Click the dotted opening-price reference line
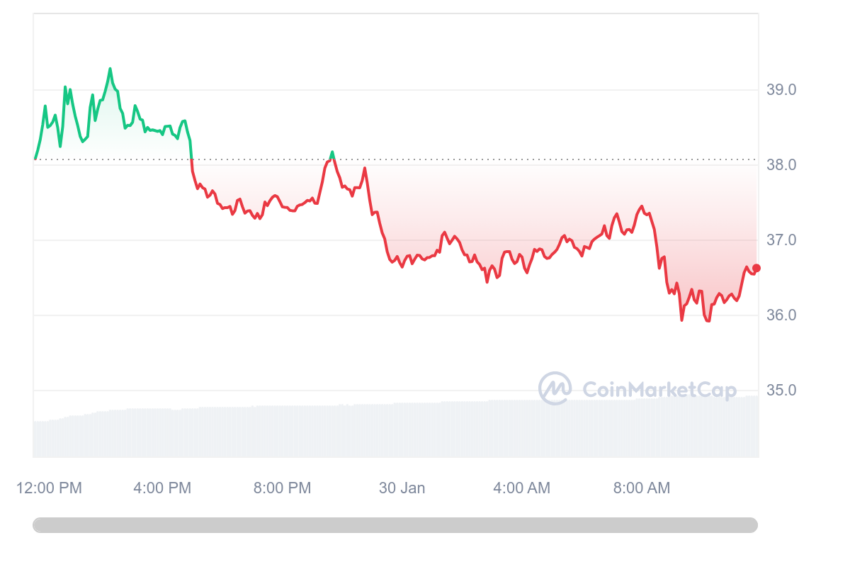This screenshot has width=850, height=567. coord(396,159)
